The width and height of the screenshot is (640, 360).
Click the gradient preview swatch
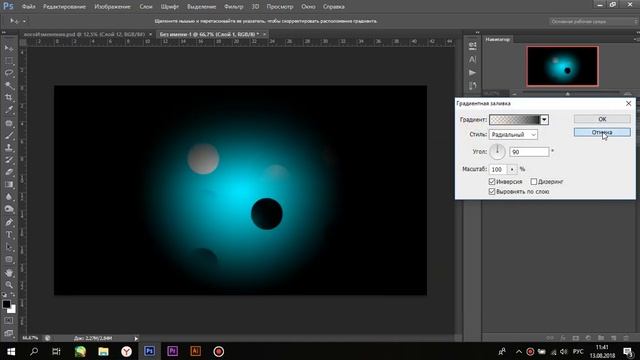515,120
